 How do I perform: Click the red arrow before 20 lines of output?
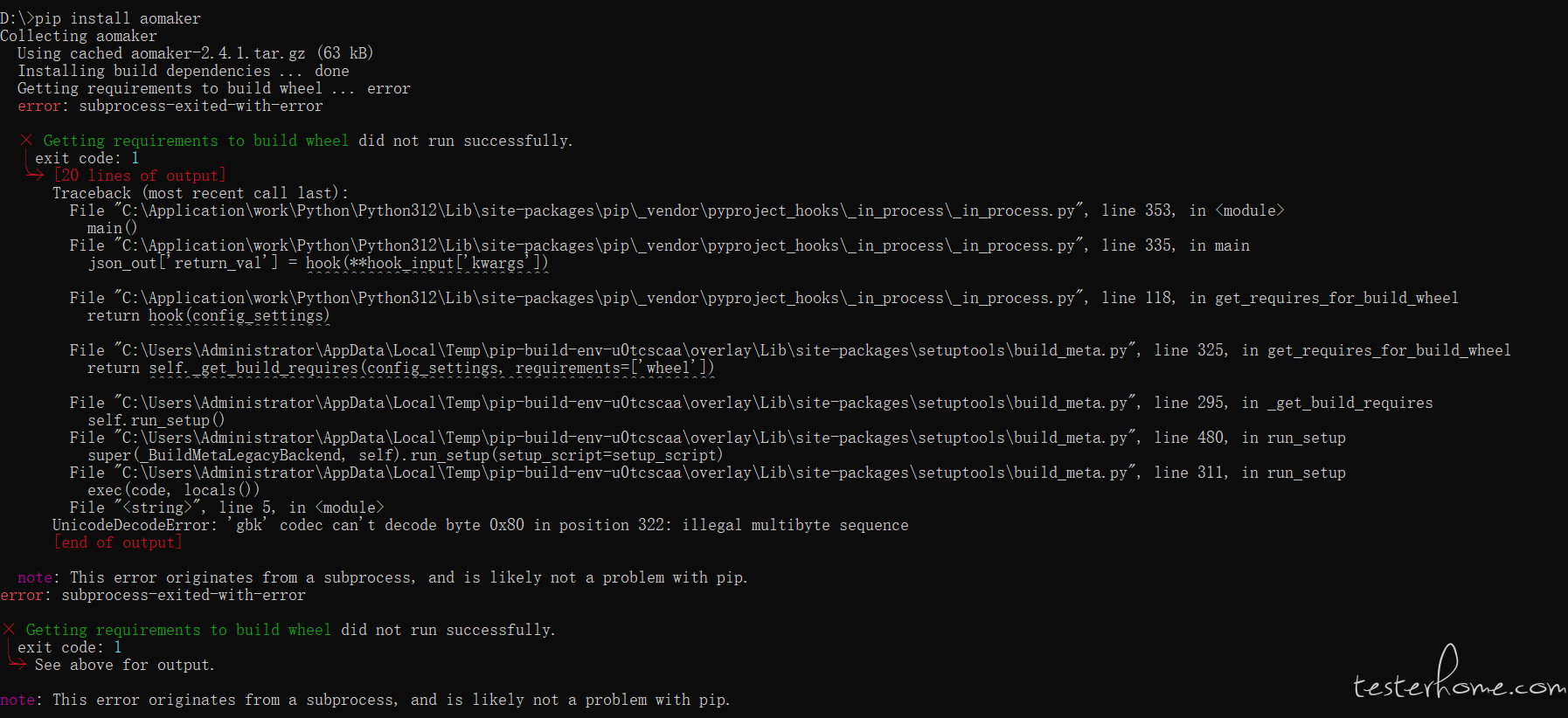(x=34, y=176)
